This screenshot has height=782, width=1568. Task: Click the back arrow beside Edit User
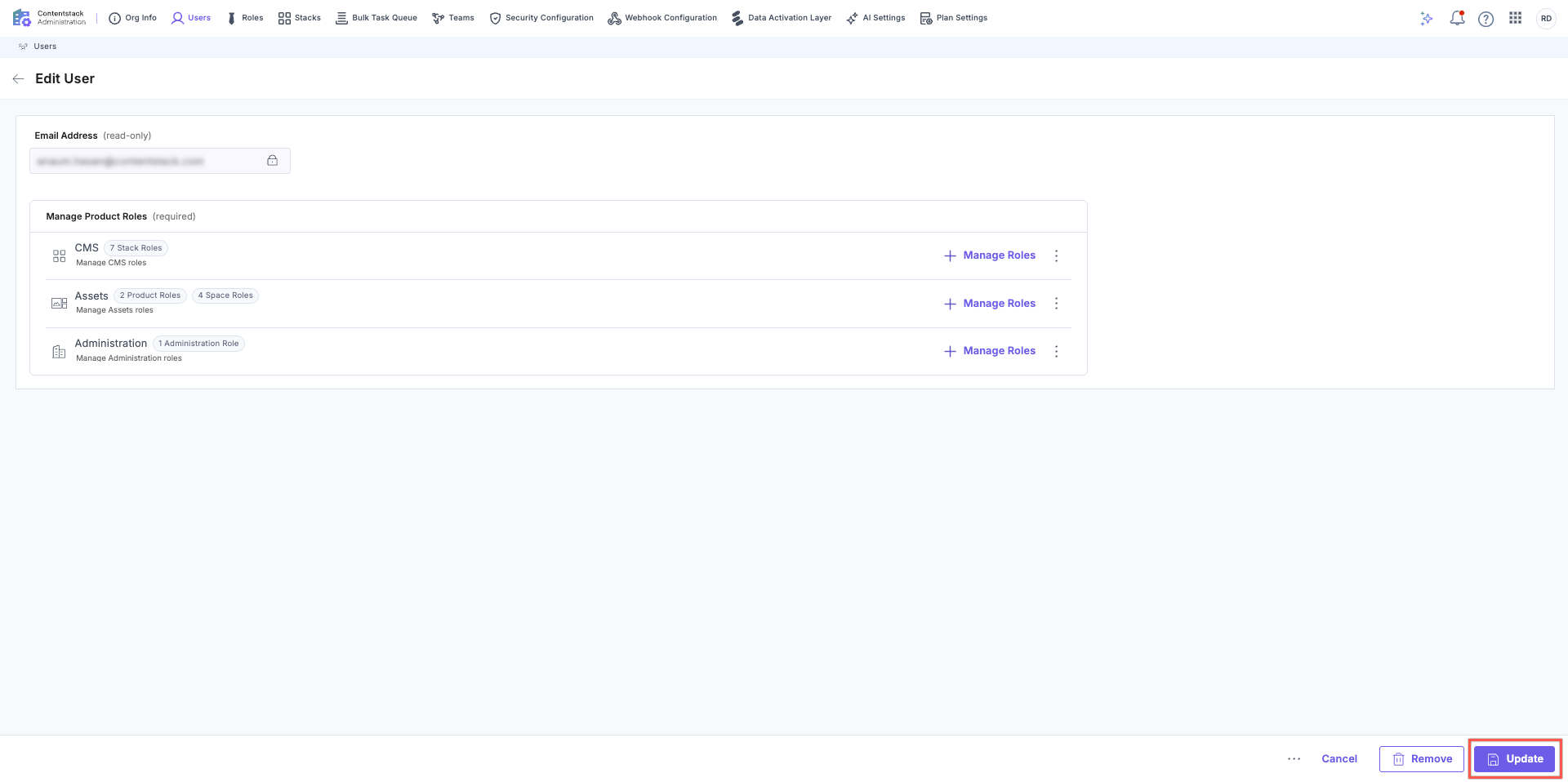point(18,79)
